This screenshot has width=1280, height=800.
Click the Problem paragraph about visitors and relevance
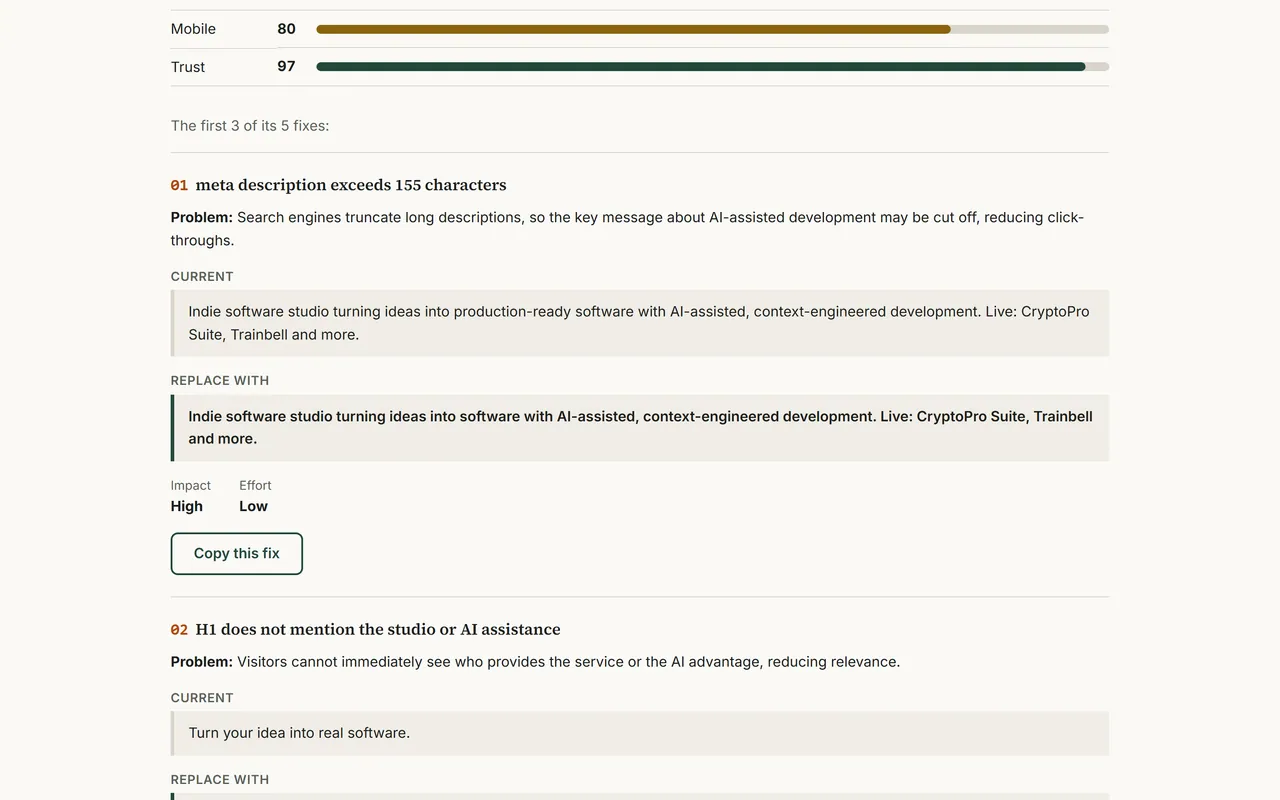[535, 662]
